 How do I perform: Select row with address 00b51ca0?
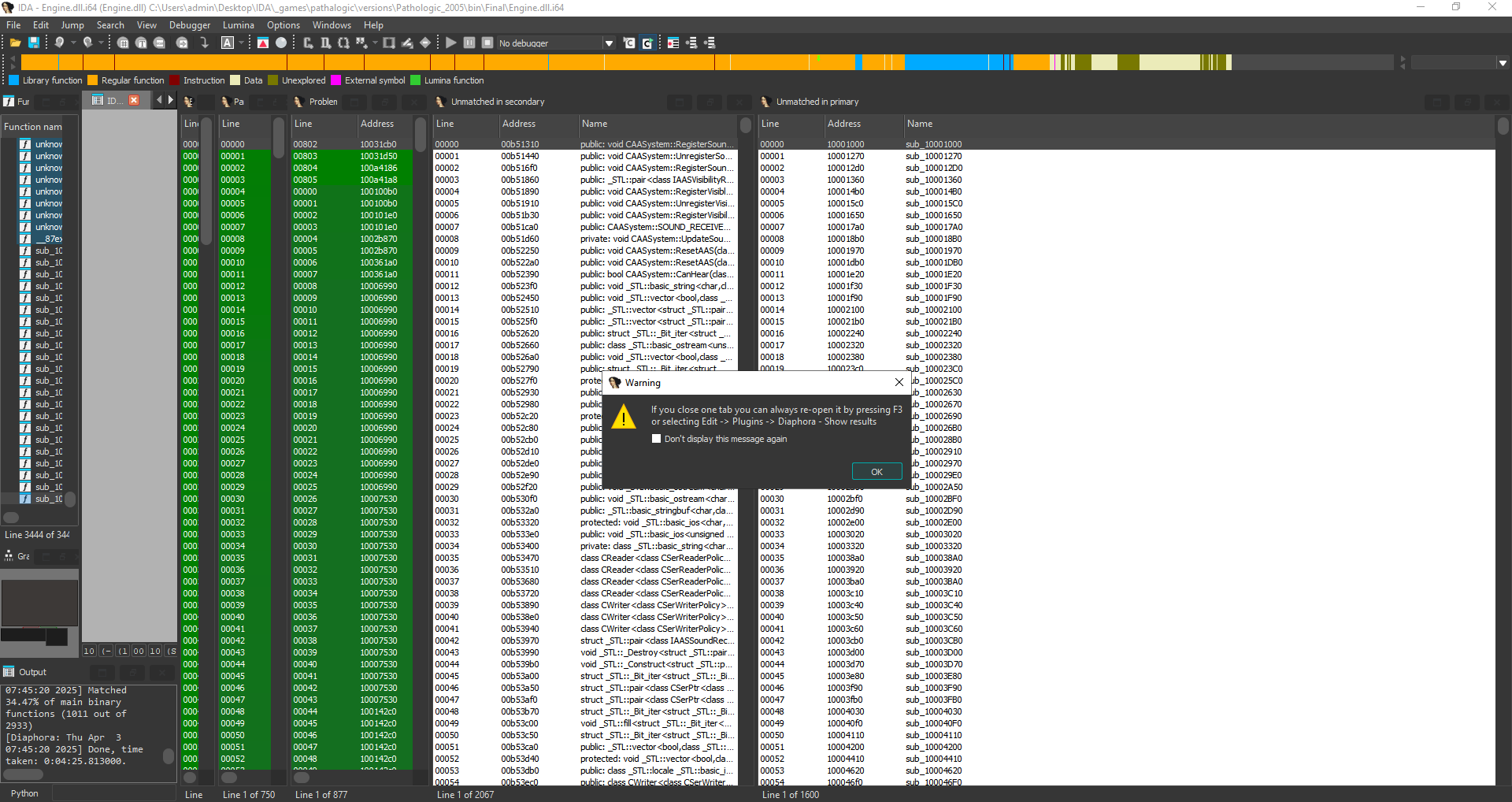click(585, 227)
